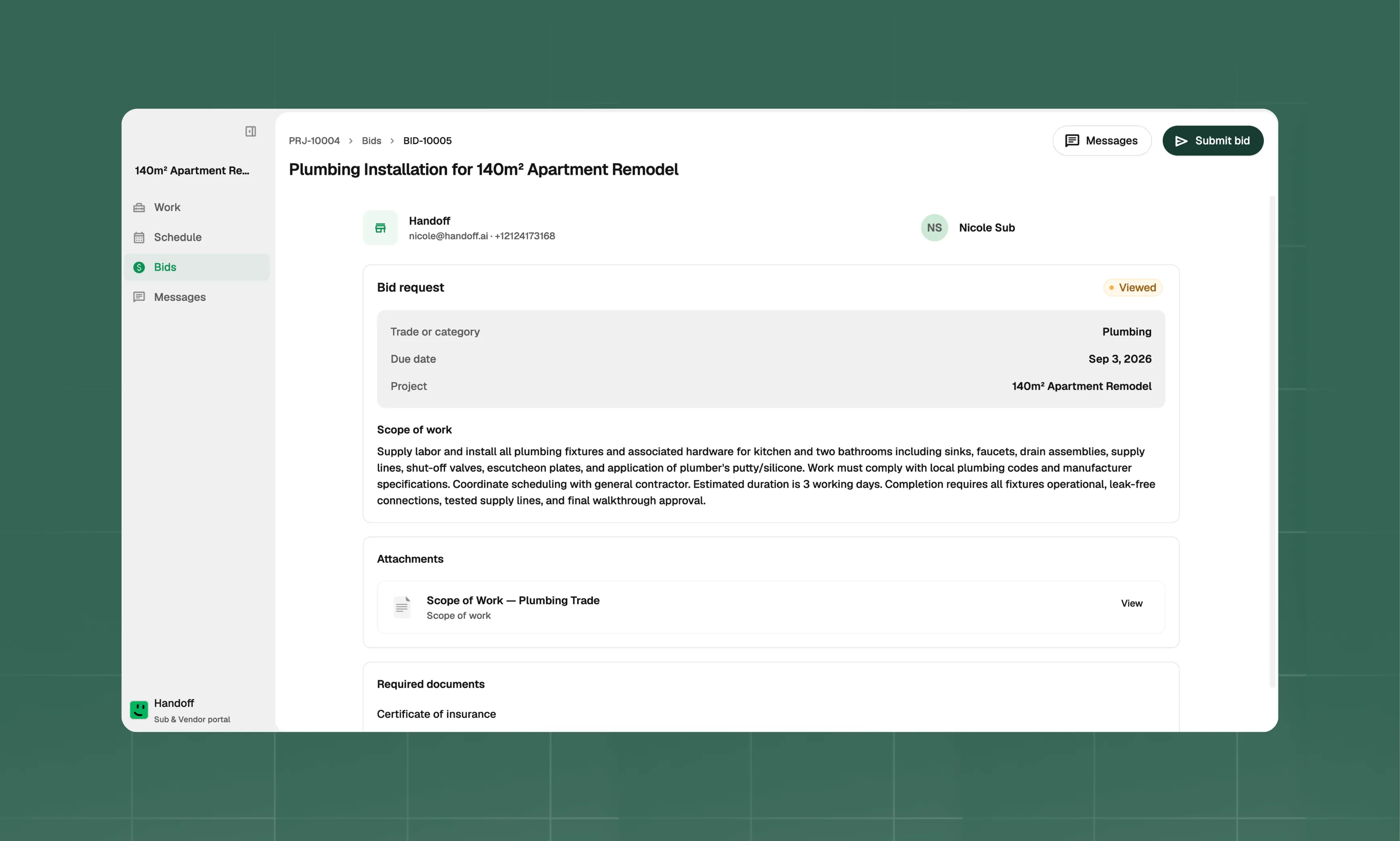Click the Work briefcase icon
1400x841 pixels.
point(139,208)
